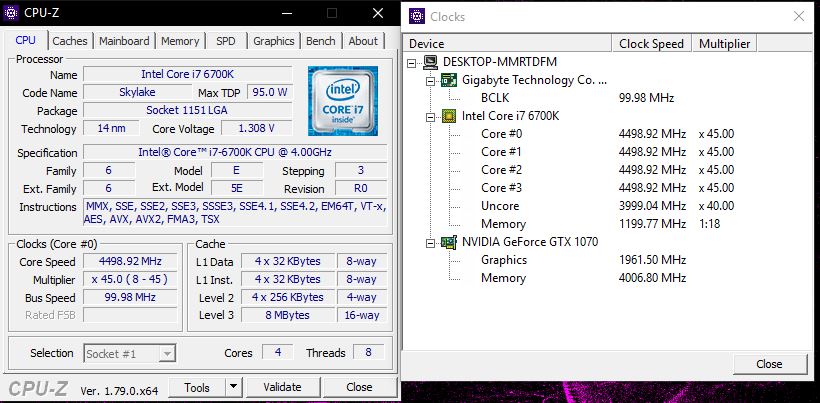The image size is (820, 403).
Task: Click the Core Speed 4498.92 MHz field
Action: click(130, 261)
